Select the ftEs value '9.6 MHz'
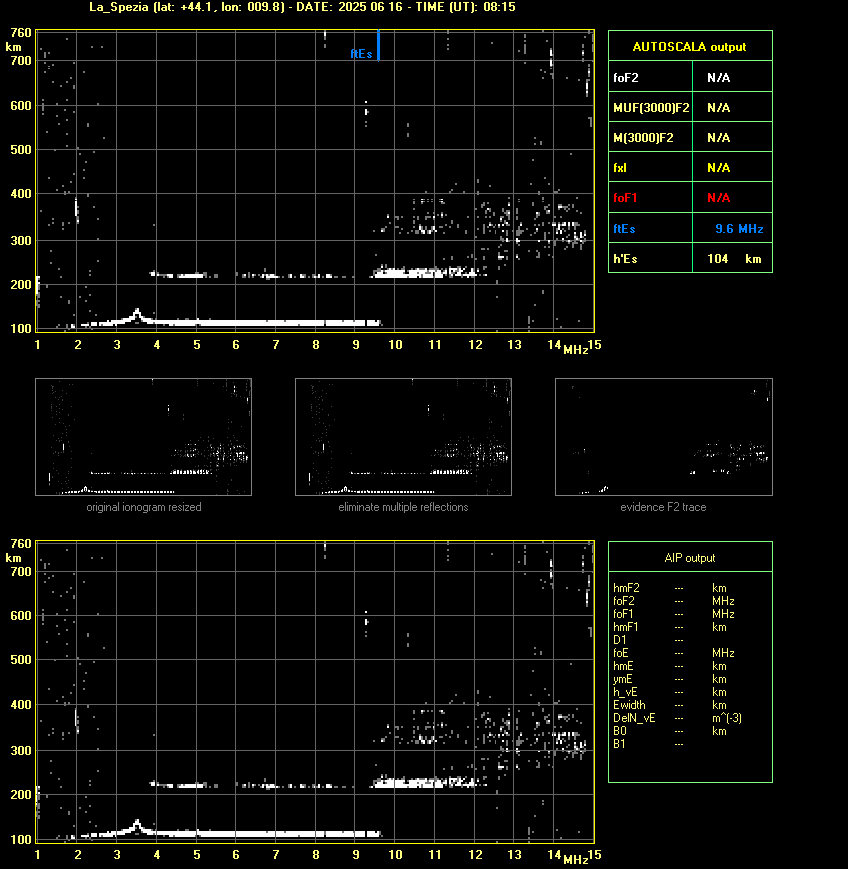Image resolution: width=848 pixels, height=869 pixels. tap(739, 228)
